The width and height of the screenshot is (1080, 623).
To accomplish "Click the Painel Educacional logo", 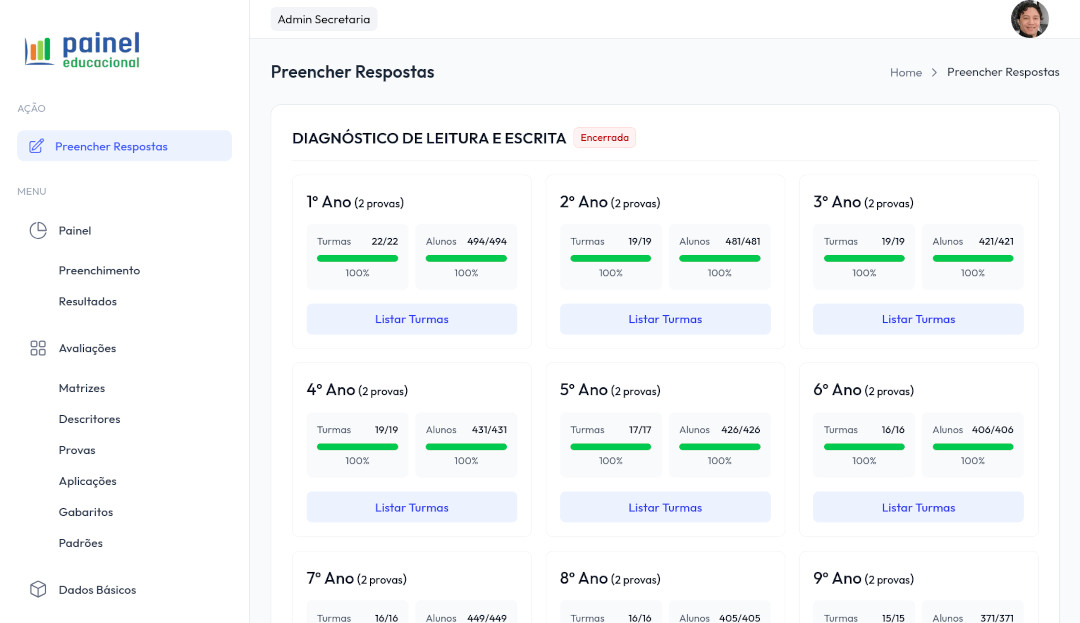I will point(82,50).
